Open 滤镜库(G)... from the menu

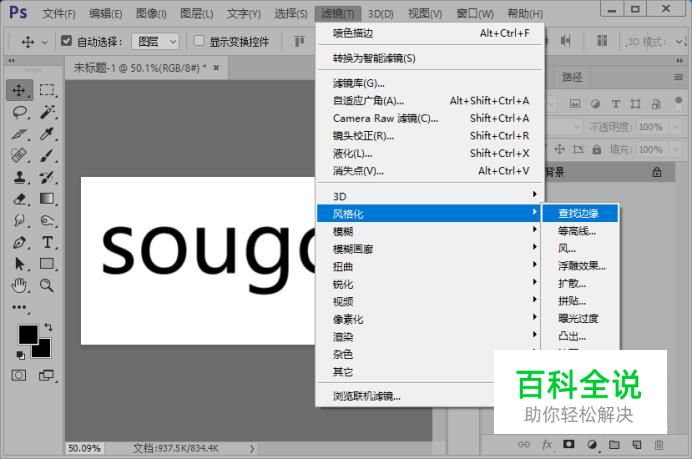(431, 83)
